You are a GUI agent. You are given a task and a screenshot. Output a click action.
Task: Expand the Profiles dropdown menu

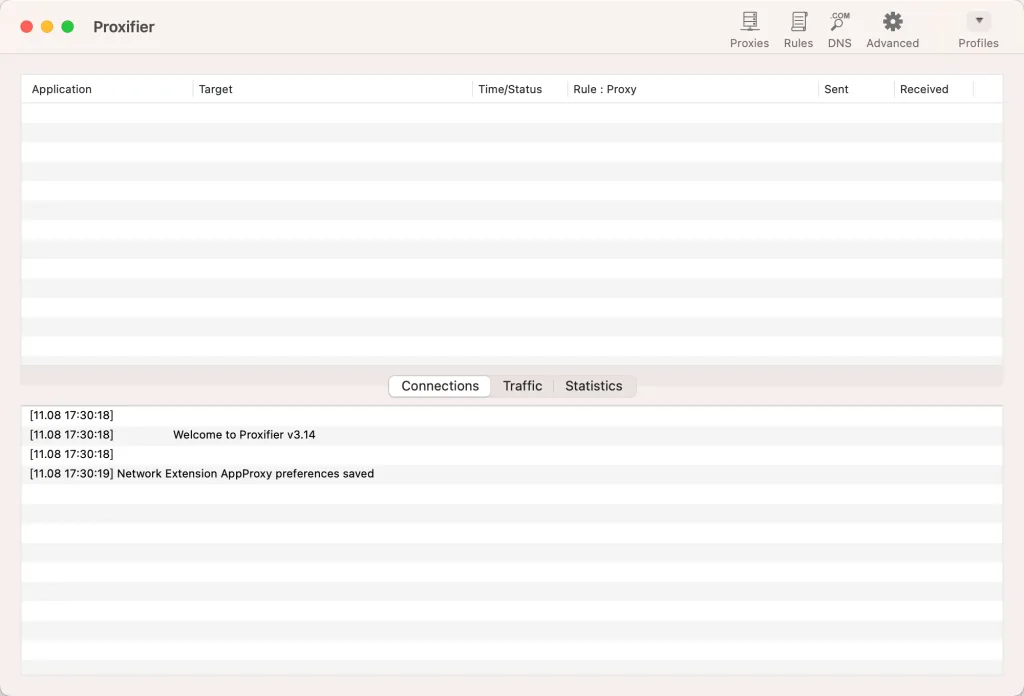[978, 22]
